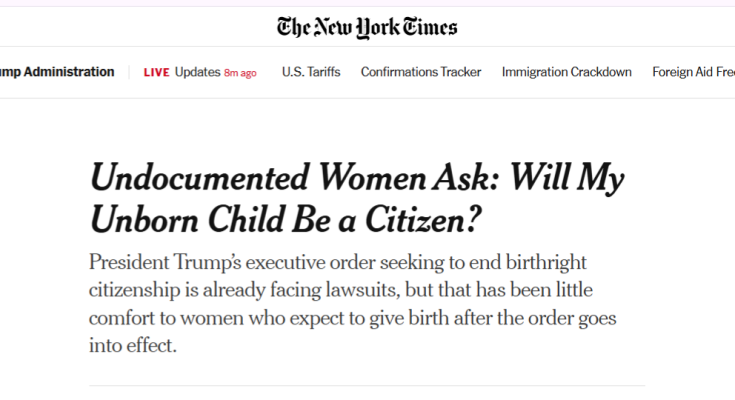
Task: Click the vertical divider before LIVE
Action: [129, 72]
